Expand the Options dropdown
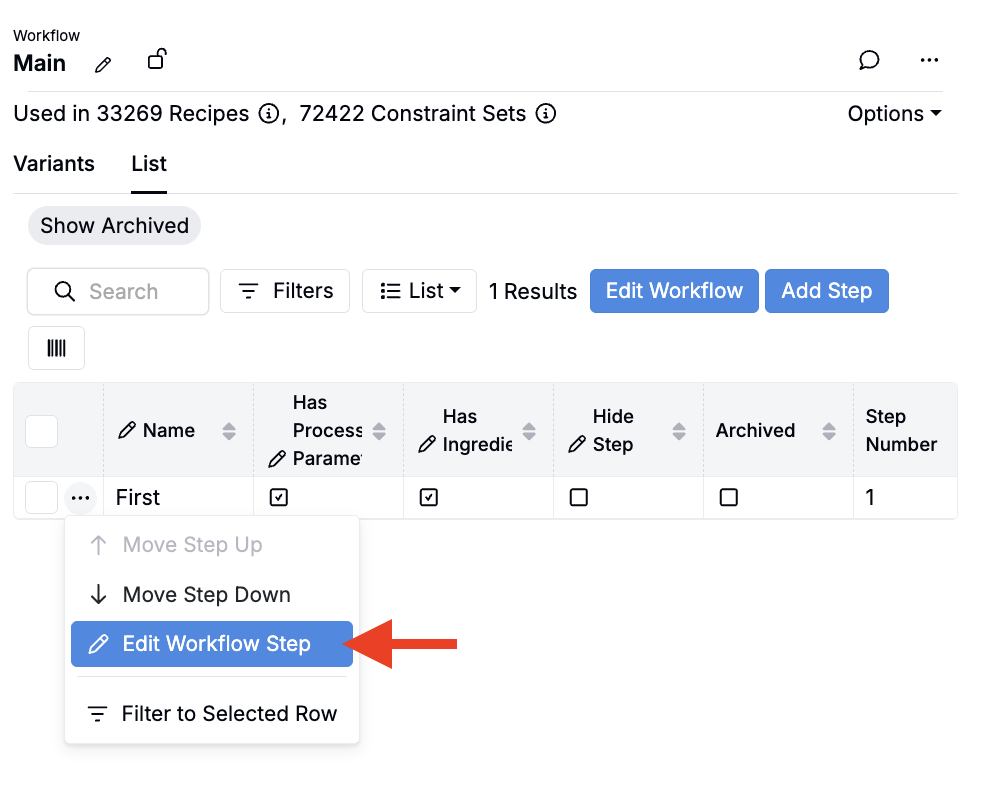The height and width of the screenshot is (790, 992). point(894,114)
